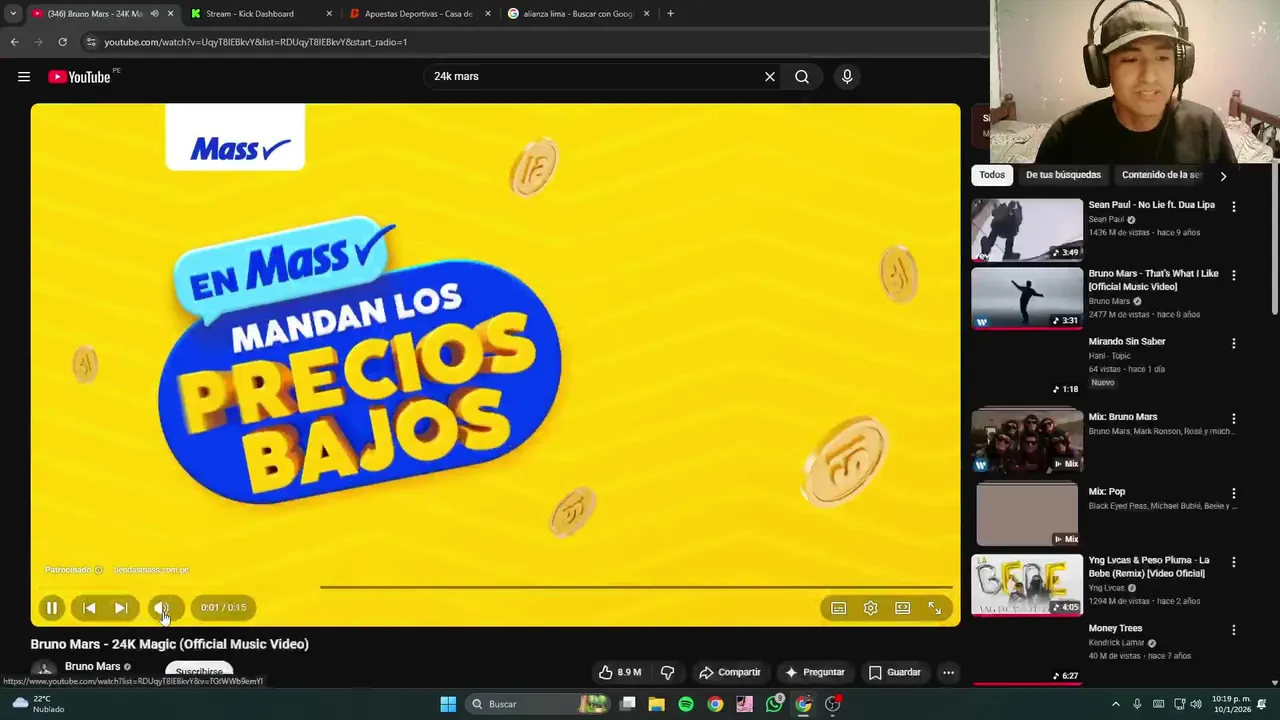Screen dimensions: 1280x720
Task: Show more filter chips with arrow
Action: pyautogui.click(x=1223, y=176)
